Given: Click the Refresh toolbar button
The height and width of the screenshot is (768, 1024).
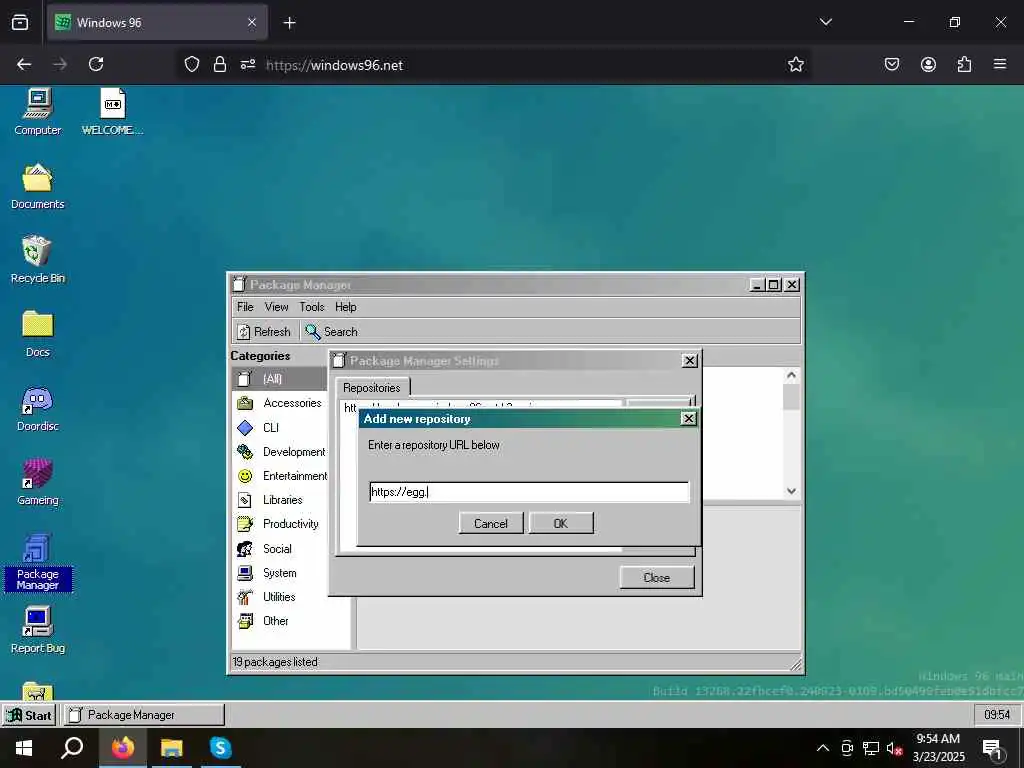Looking at the screenshot, I should [x=264, y=332].
